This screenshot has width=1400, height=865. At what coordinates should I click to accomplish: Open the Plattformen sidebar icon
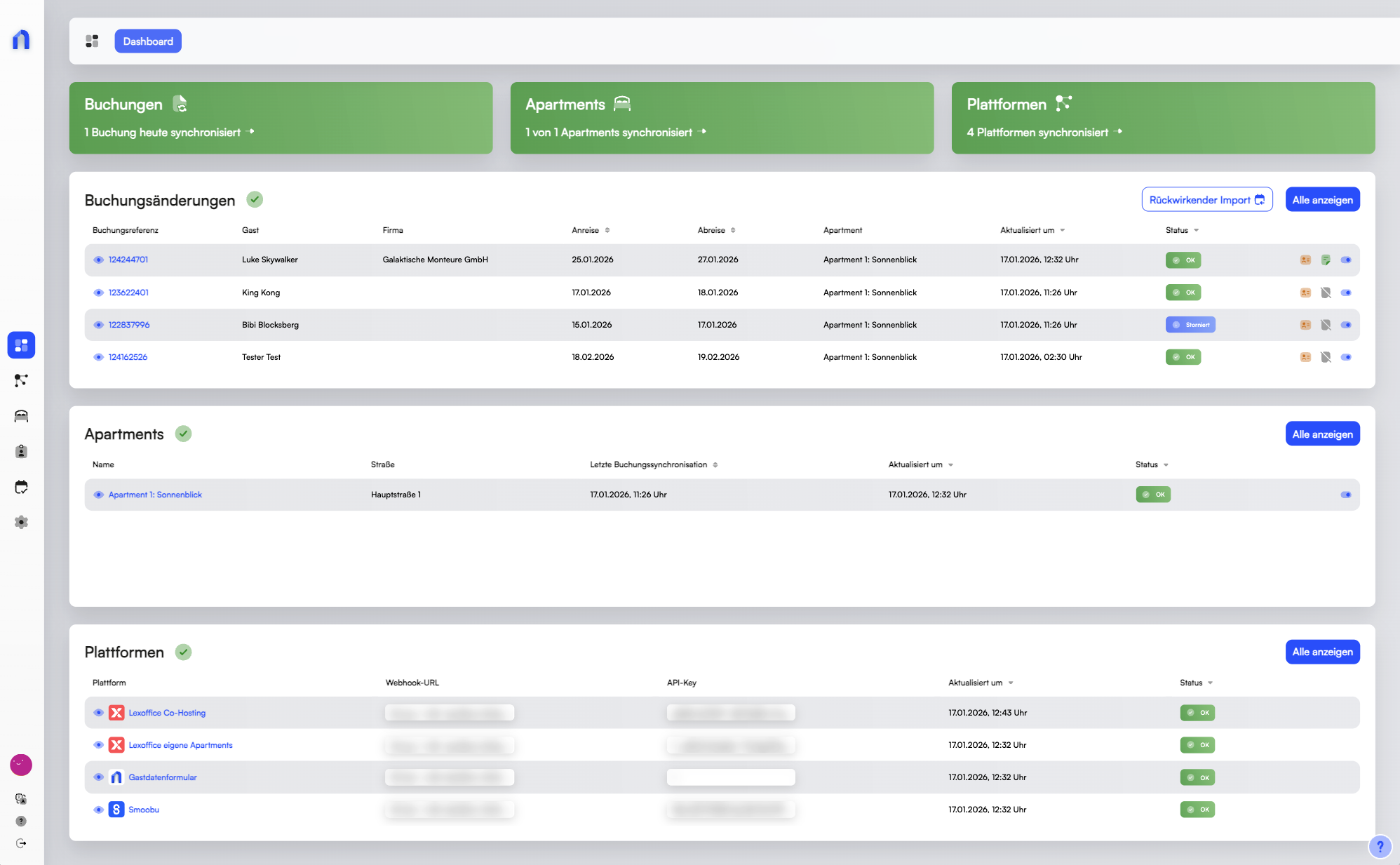pos(21,380)
